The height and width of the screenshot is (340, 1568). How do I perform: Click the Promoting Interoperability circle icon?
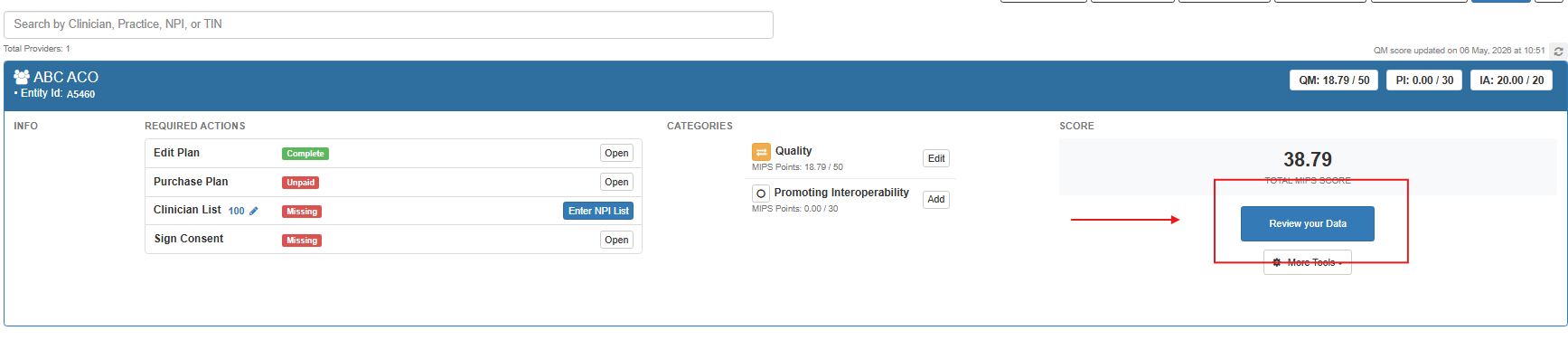(x=761, y=194)
